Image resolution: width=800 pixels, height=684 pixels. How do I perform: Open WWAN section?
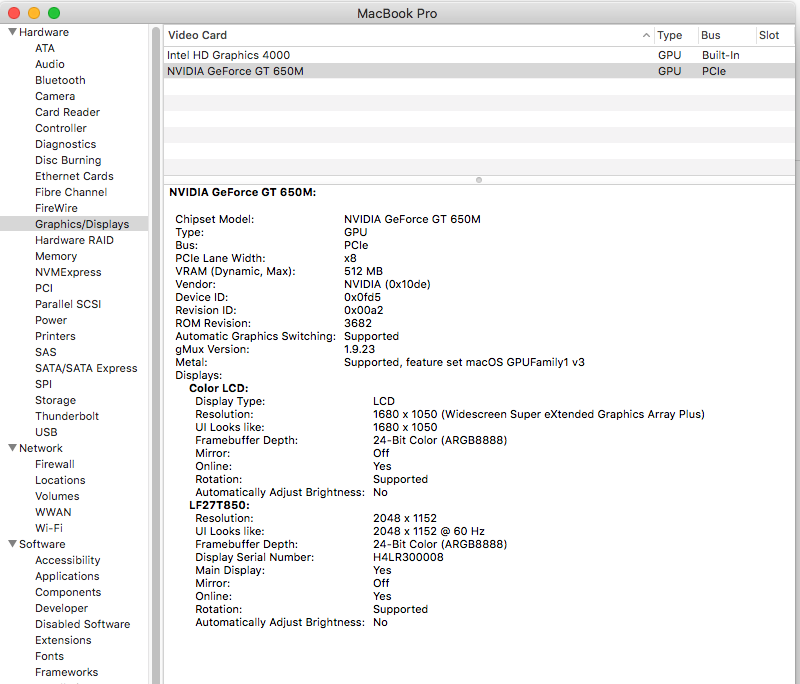pyautogui.click(x=53, y=512)
